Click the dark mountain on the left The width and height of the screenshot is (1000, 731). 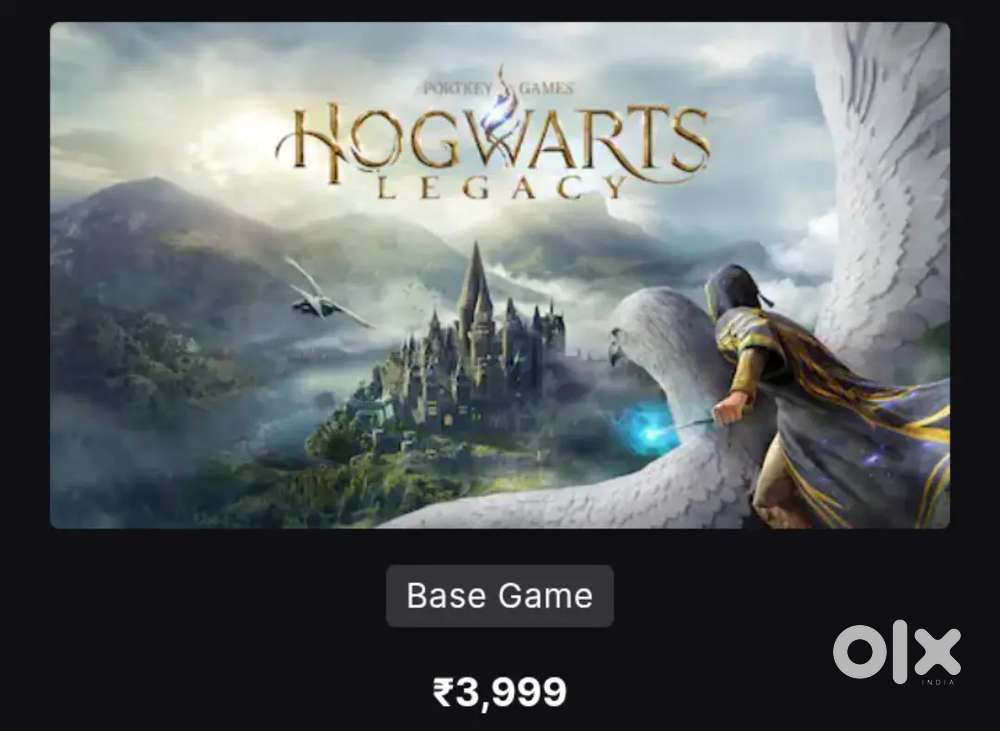click(x=153, y=268)
